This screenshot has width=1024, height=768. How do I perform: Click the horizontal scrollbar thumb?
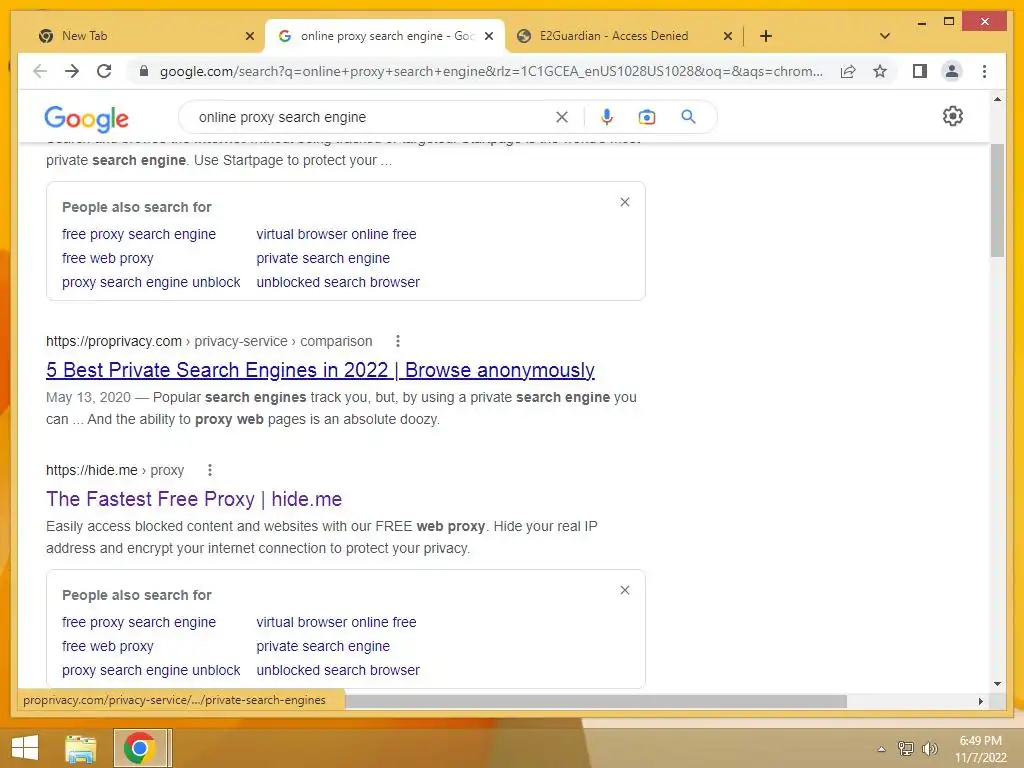click(x=596, y=701)
